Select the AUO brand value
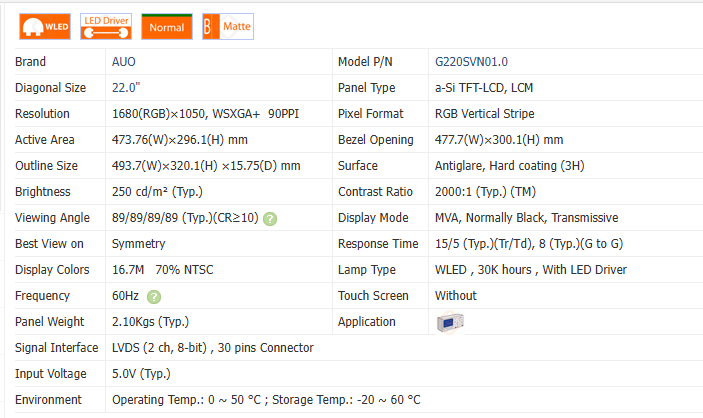 [x=124, y=62]
